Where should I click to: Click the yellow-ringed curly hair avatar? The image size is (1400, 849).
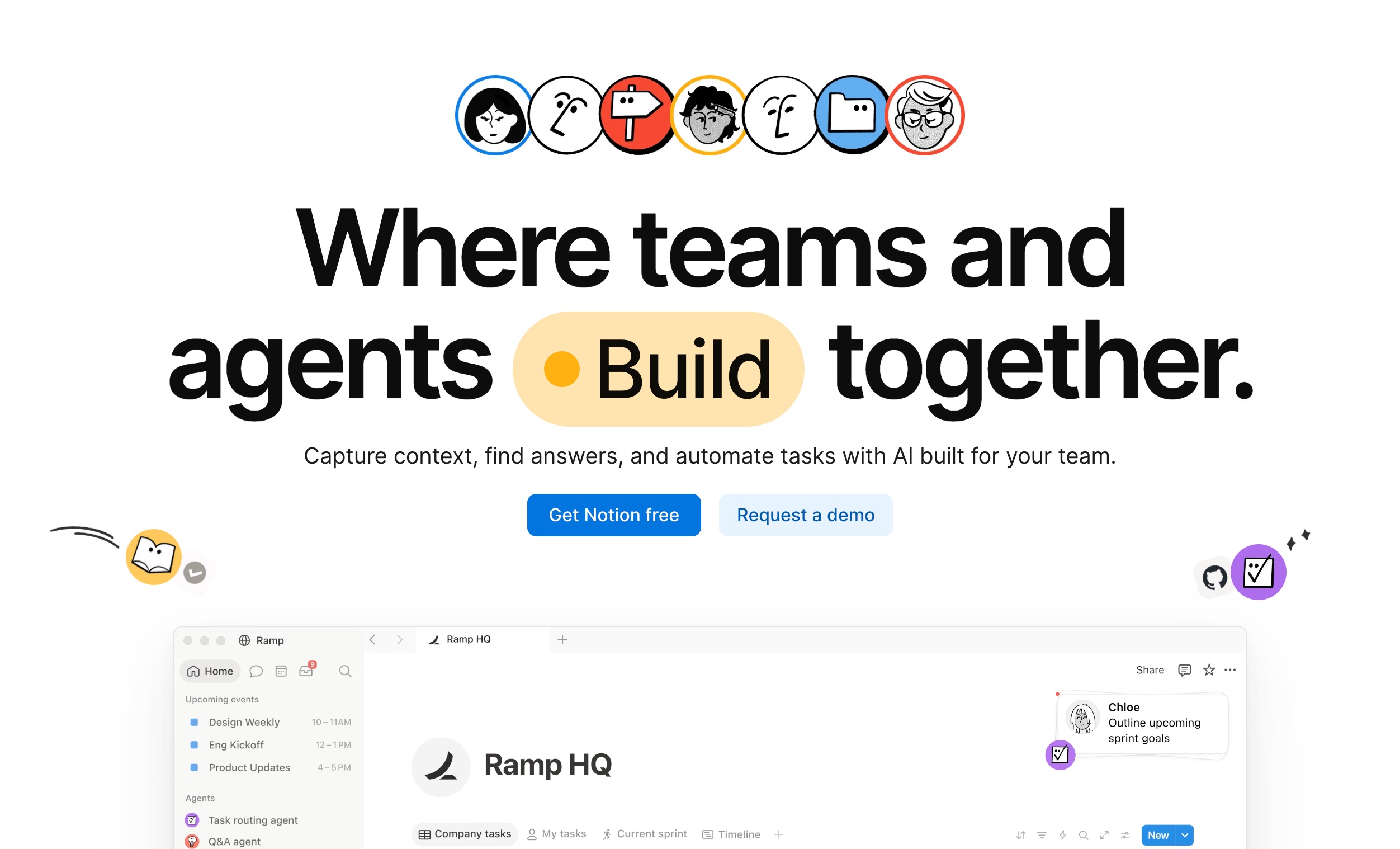tap(708, 115)
